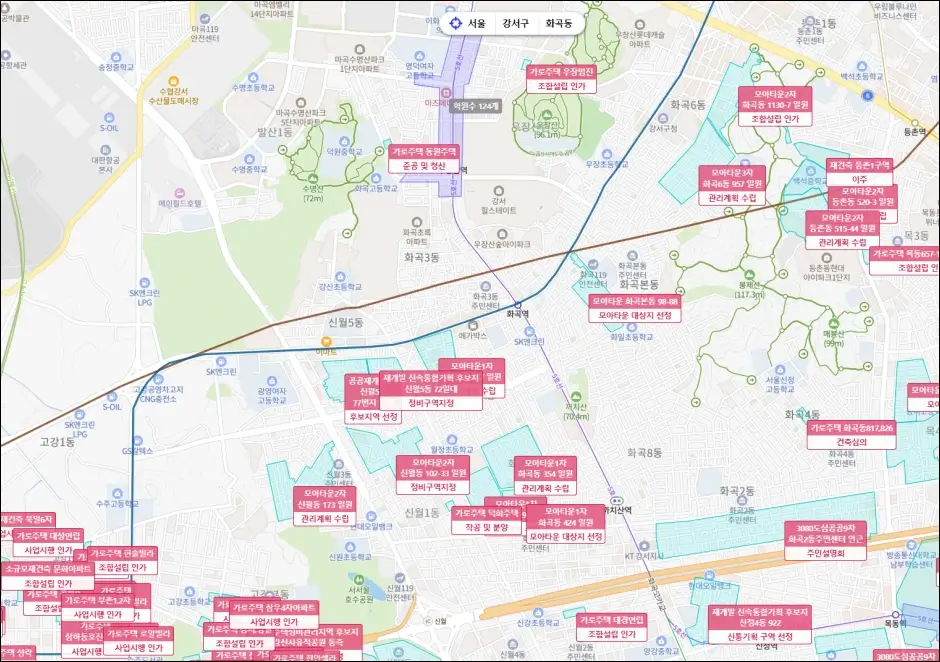Click the 화곡역 subway station icon
The height and width of the screenshot is (662, 940).
[x=517, y=305]
